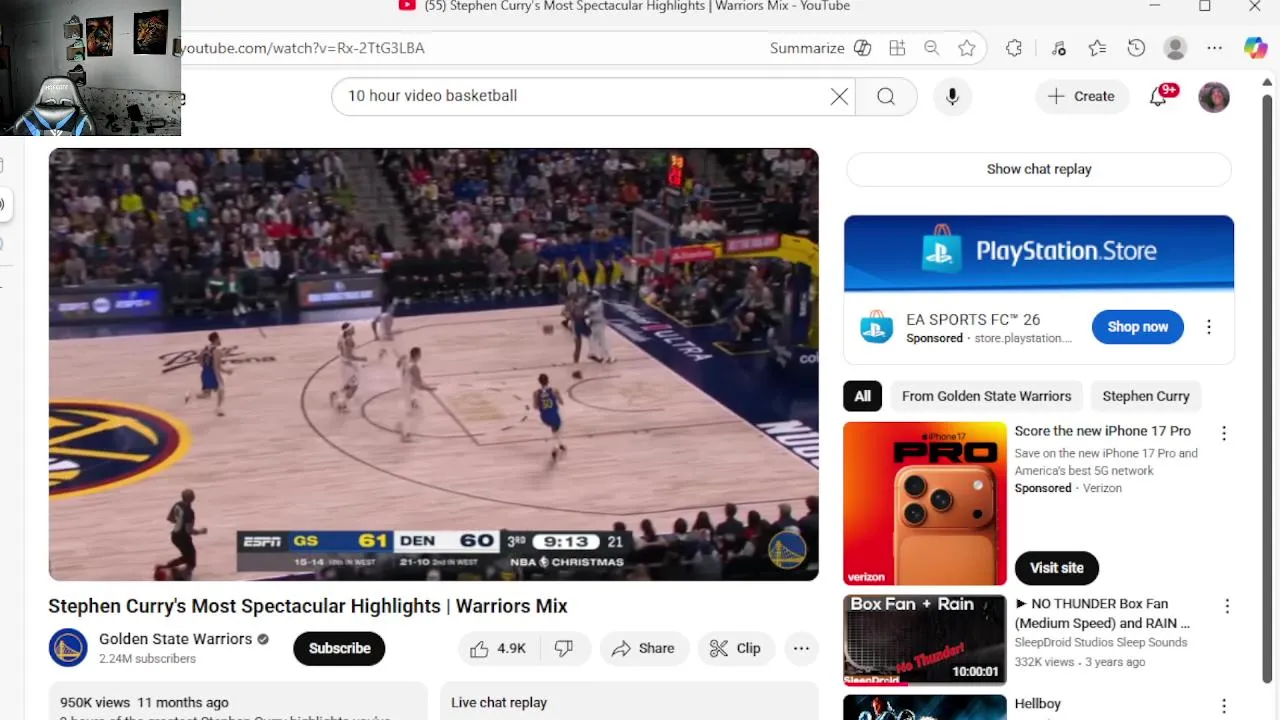The height and width of the screenshot is (720, 1280).
Task: Open the browser apps grid icon
Action: tap(897, 48)
